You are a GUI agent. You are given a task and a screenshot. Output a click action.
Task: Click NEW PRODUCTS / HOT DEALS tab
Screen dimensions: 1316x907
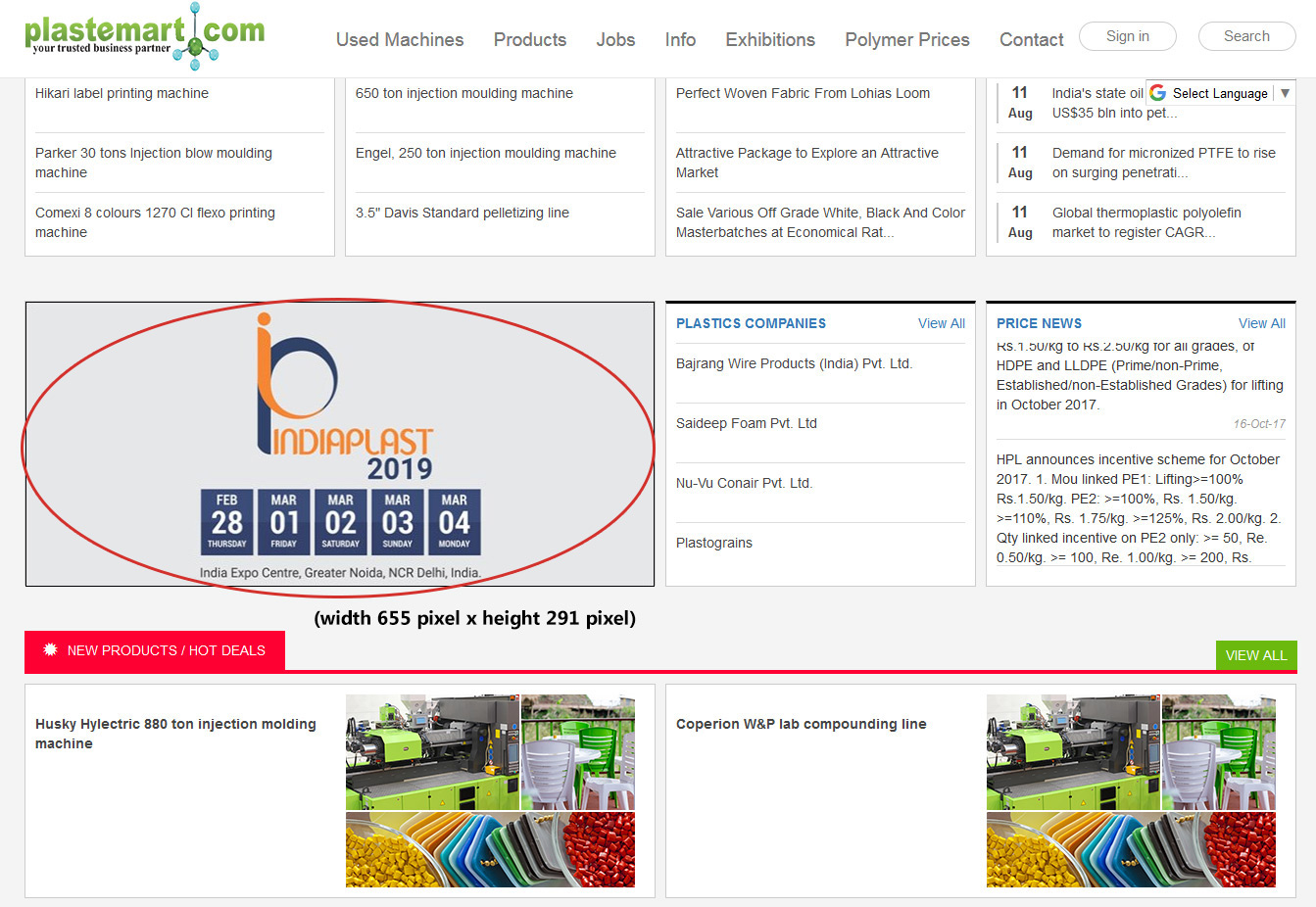point(155,650)
